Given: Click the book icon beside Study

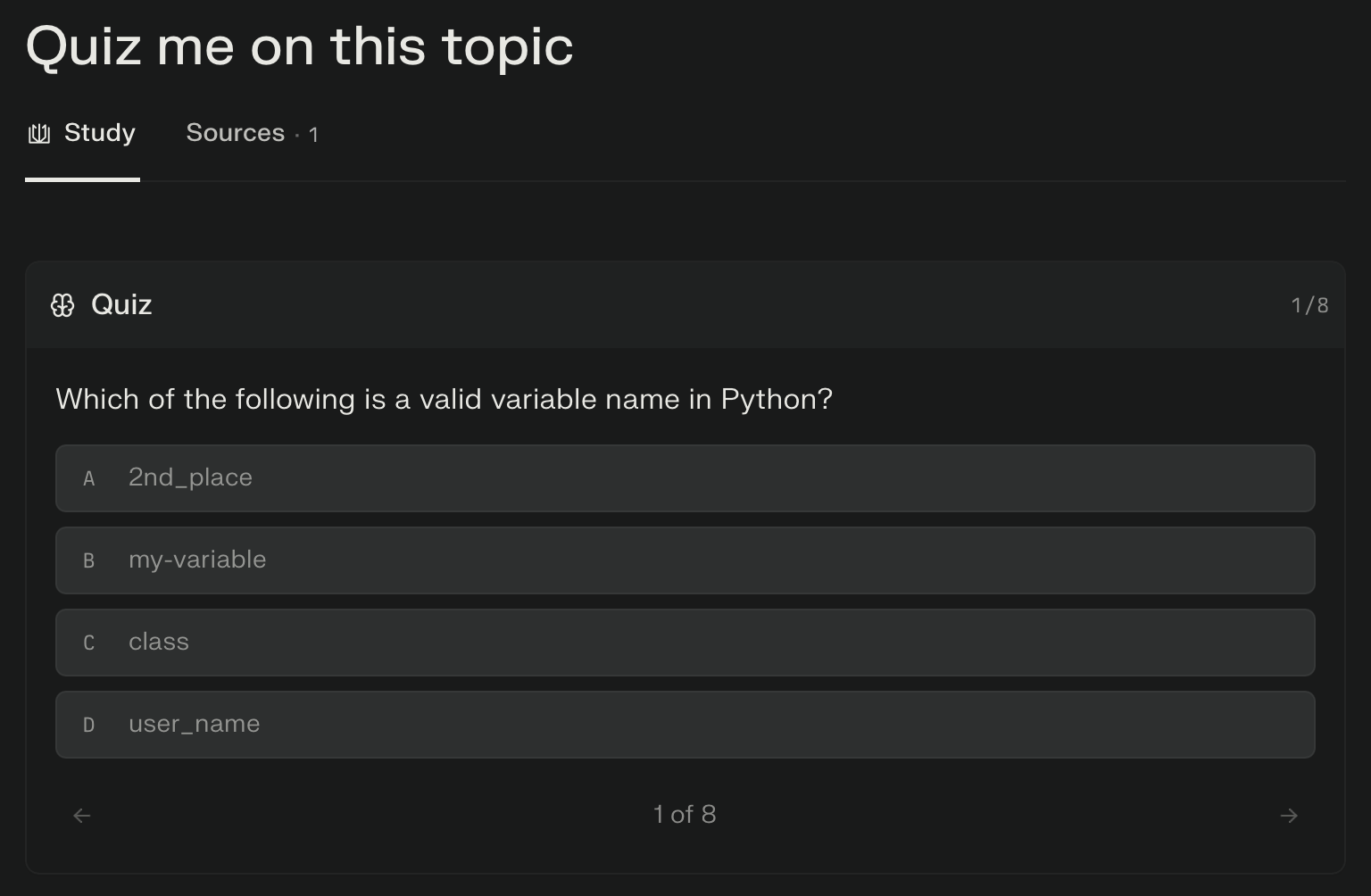Looking at the screenshot, I should tap(39, 134).
